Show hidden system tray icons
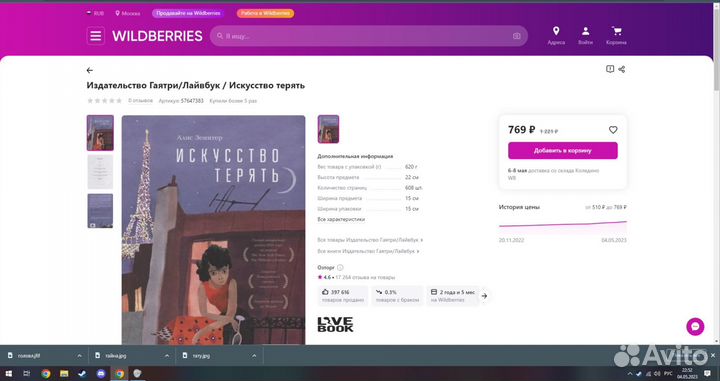Screen dimensions: 720x381 pyautogui.click(x=630, y=374)
